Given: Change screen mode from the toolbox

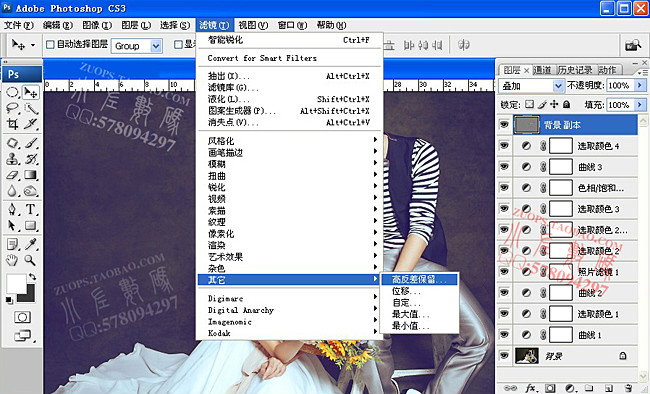Looking at the screenshot, I should coord(23,336).
